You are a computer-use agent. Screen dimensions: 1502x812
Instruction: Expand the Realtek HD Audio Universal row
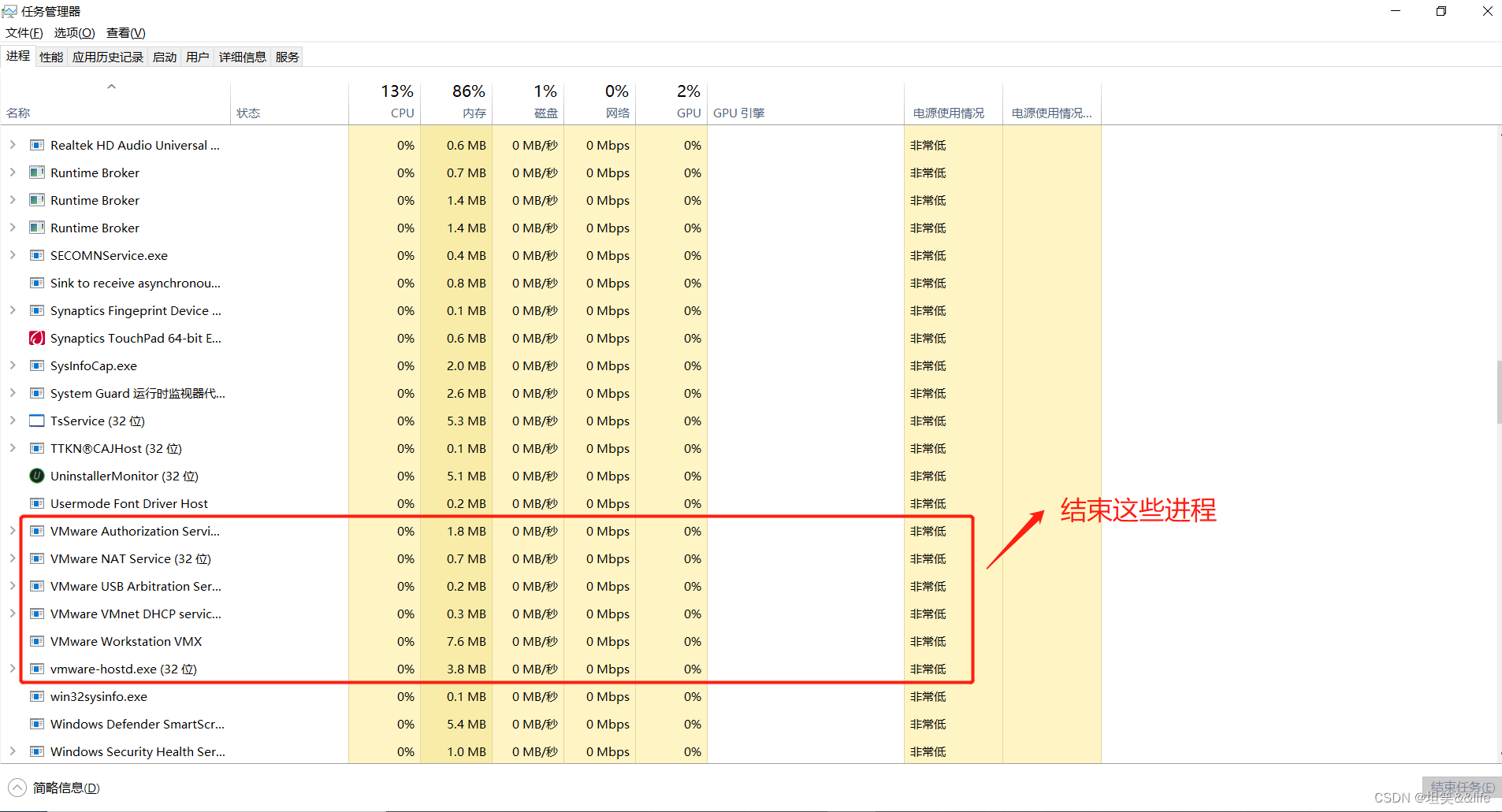[x=13, y=145]
